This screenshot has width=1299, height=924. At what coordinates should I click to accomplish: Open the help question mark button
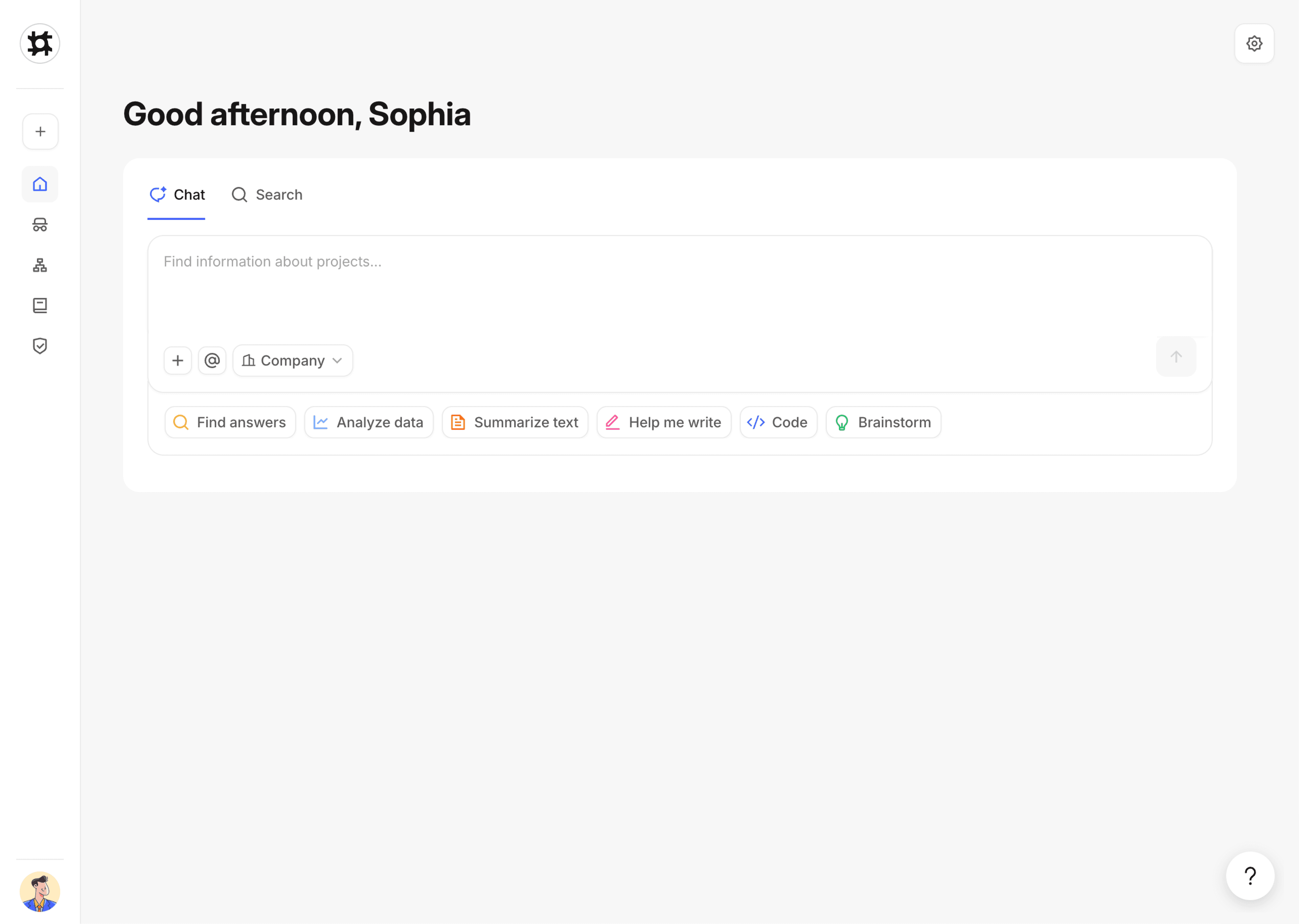1250,876
